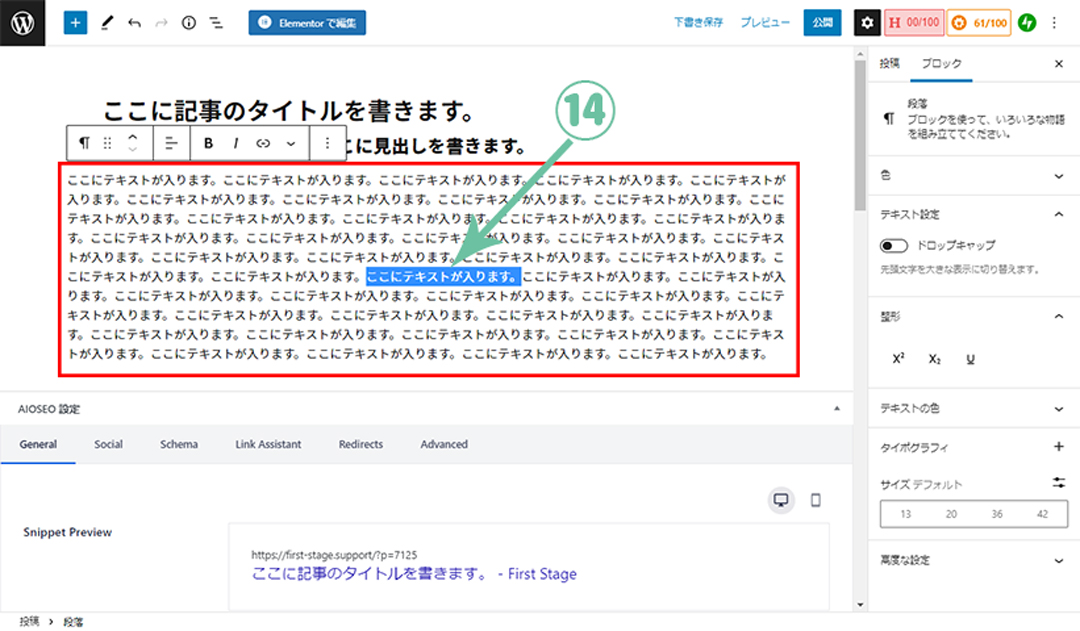
Task: Switch to the Schema tab
Action: [179, 444]
